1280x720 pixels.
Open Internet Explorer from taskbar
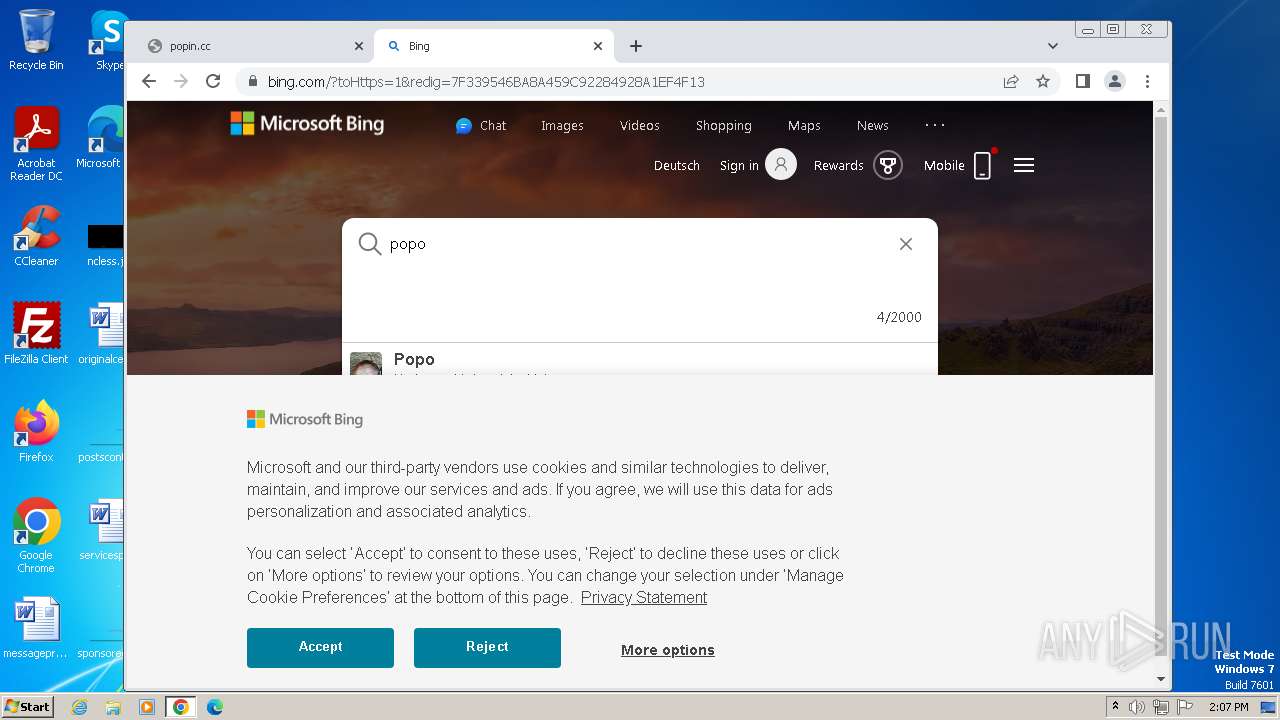[79, 707]
